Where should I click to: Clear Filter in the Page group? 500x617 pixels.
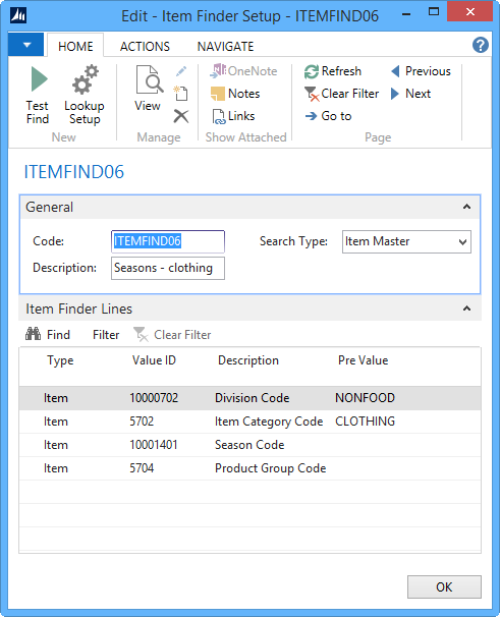pos(341,94)
